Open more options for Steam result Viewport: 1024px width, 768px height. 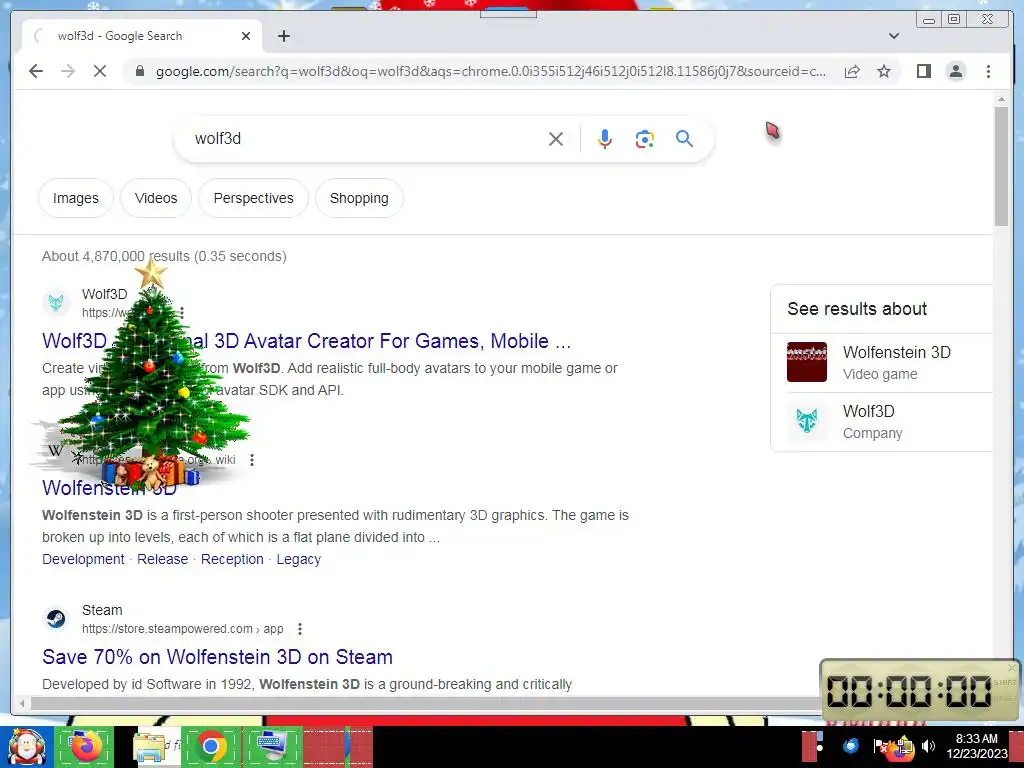(300, 629)
